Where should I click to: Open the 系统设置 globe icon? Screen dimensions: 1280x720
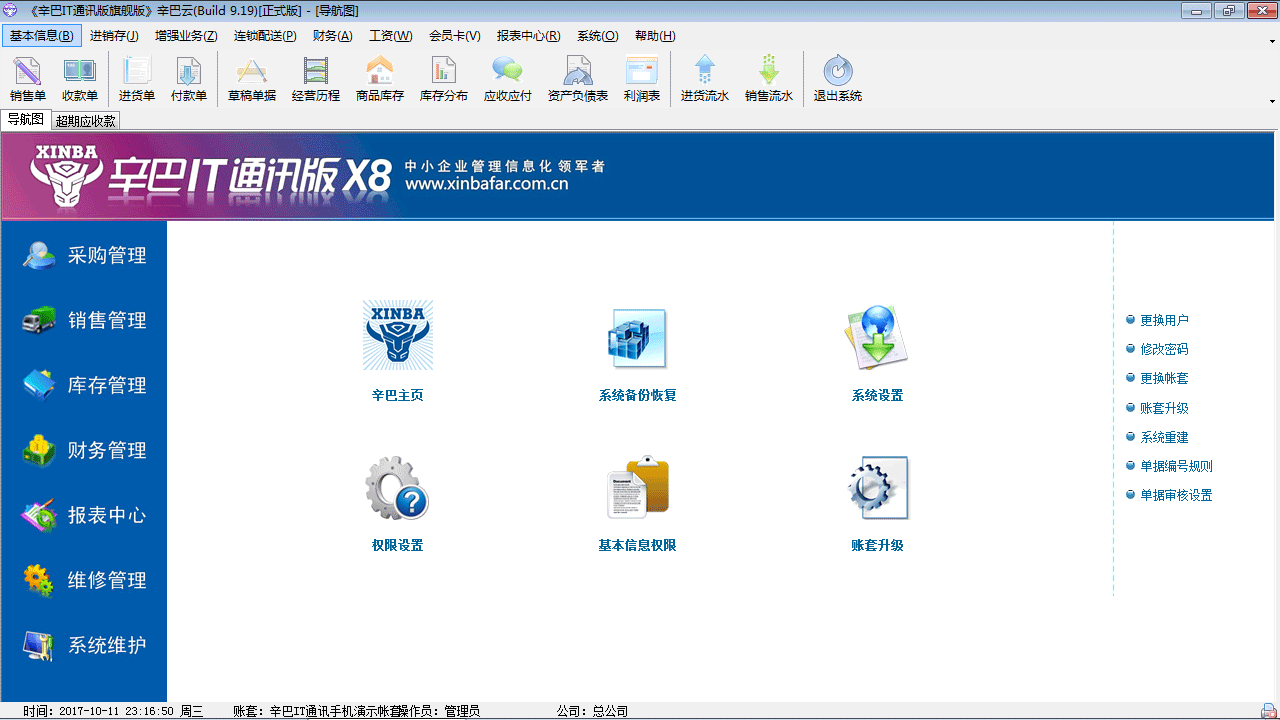tap(877, 338)
